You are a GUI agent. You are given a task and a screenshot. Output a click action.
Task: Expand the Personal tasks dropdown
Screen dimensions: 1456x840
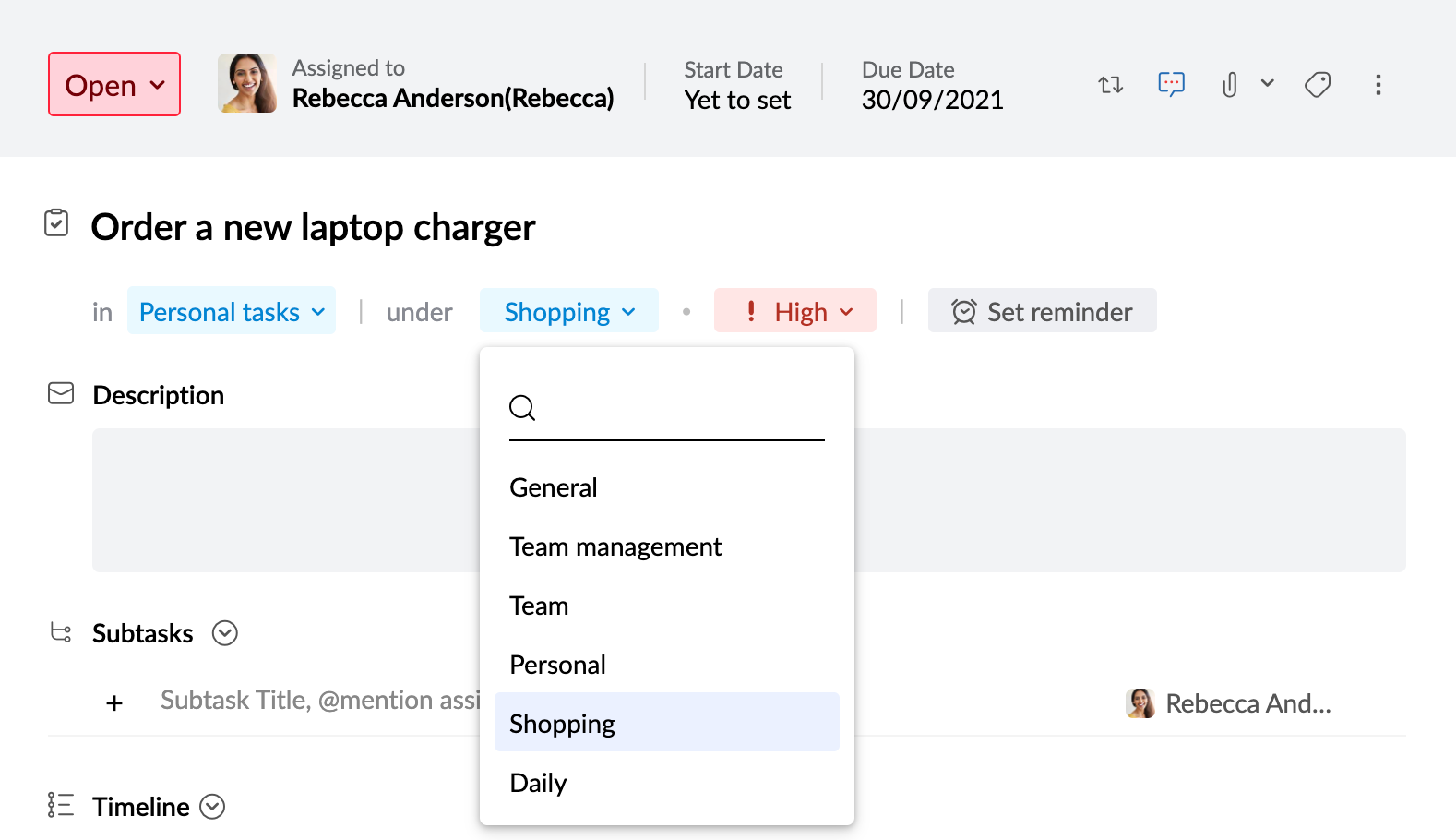click(232, 312)
